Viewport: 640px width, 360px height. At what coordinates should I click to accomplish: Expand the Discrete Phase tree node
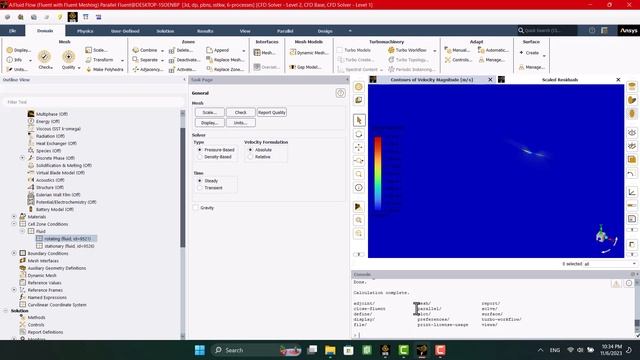22,158
